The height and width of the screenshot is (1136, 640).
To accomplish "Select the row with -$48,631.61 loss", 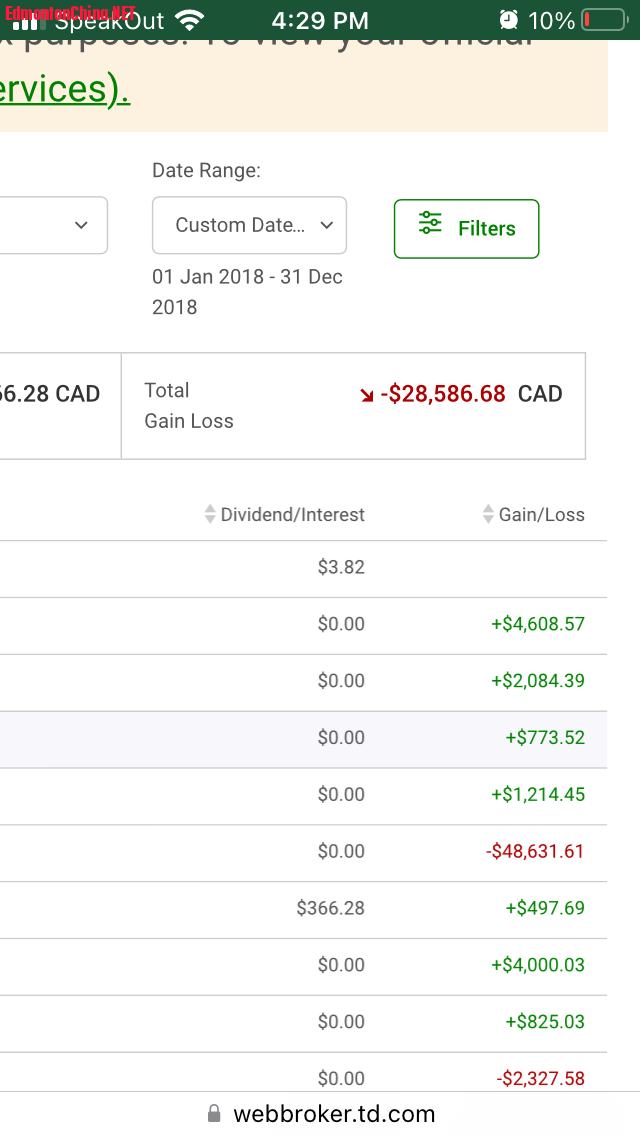I will [x=300, y=852].
